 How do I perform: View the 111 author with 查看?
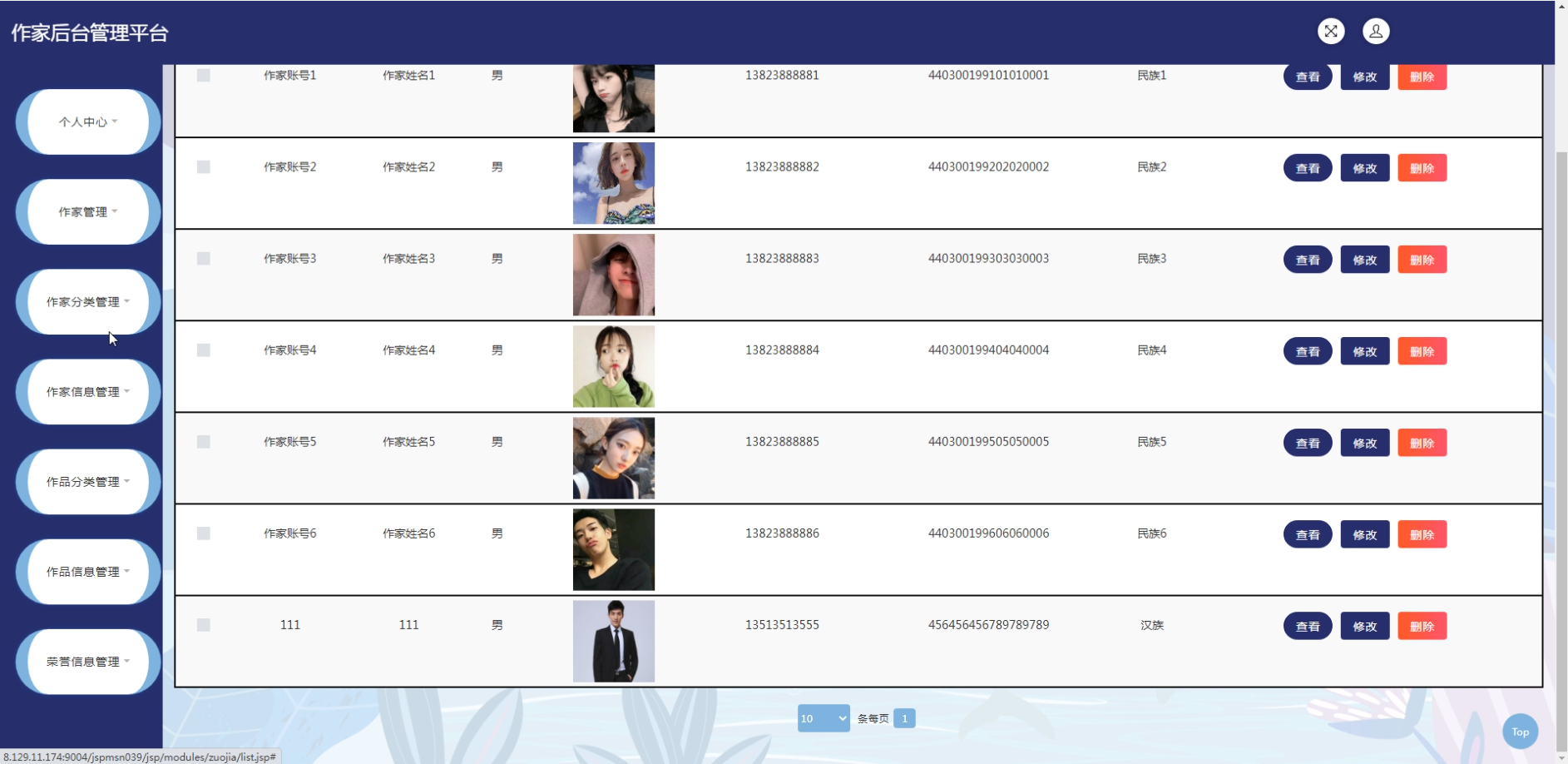pyautogui.click(x=1308, y=626)
